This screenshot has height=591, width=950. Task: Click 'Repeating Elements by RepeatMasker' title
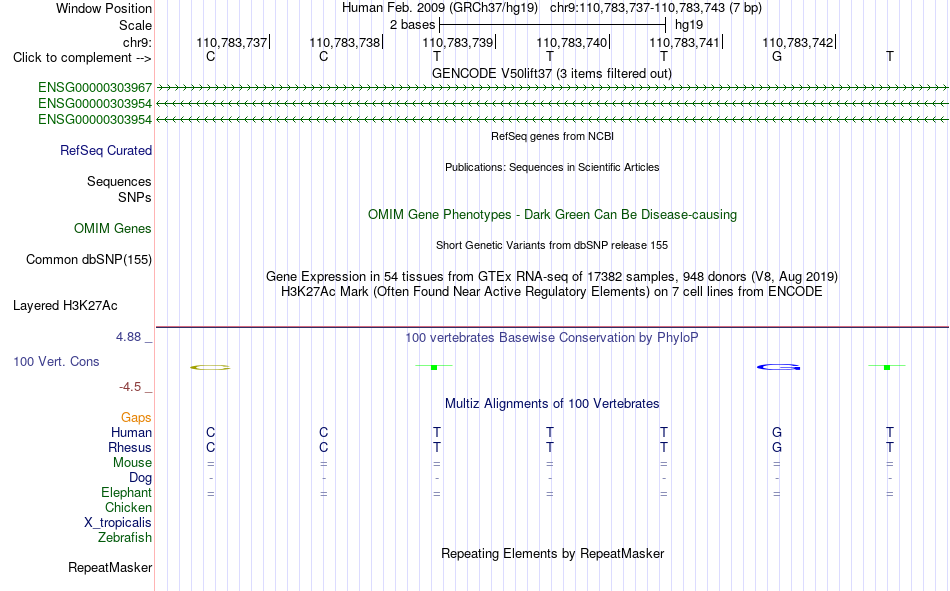pyautogui.click(x=553, y=553)
